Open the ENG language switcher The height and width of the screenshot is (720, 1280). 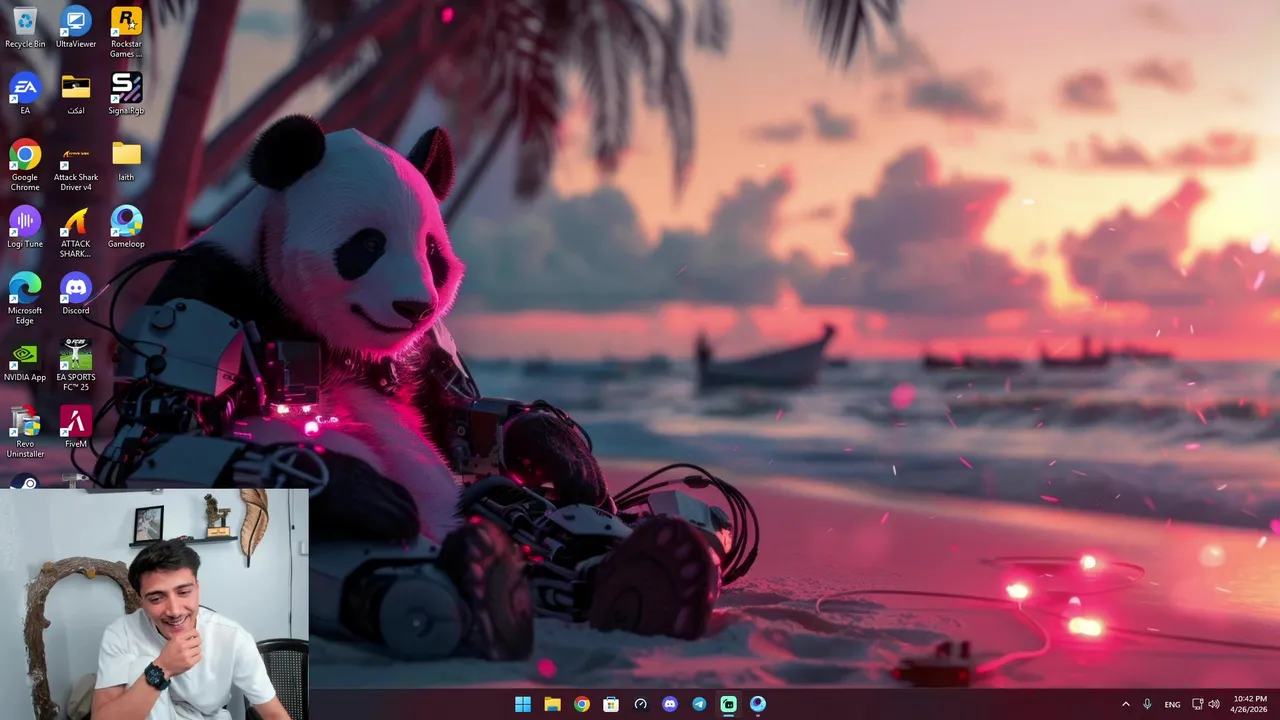click(1172, 704)
